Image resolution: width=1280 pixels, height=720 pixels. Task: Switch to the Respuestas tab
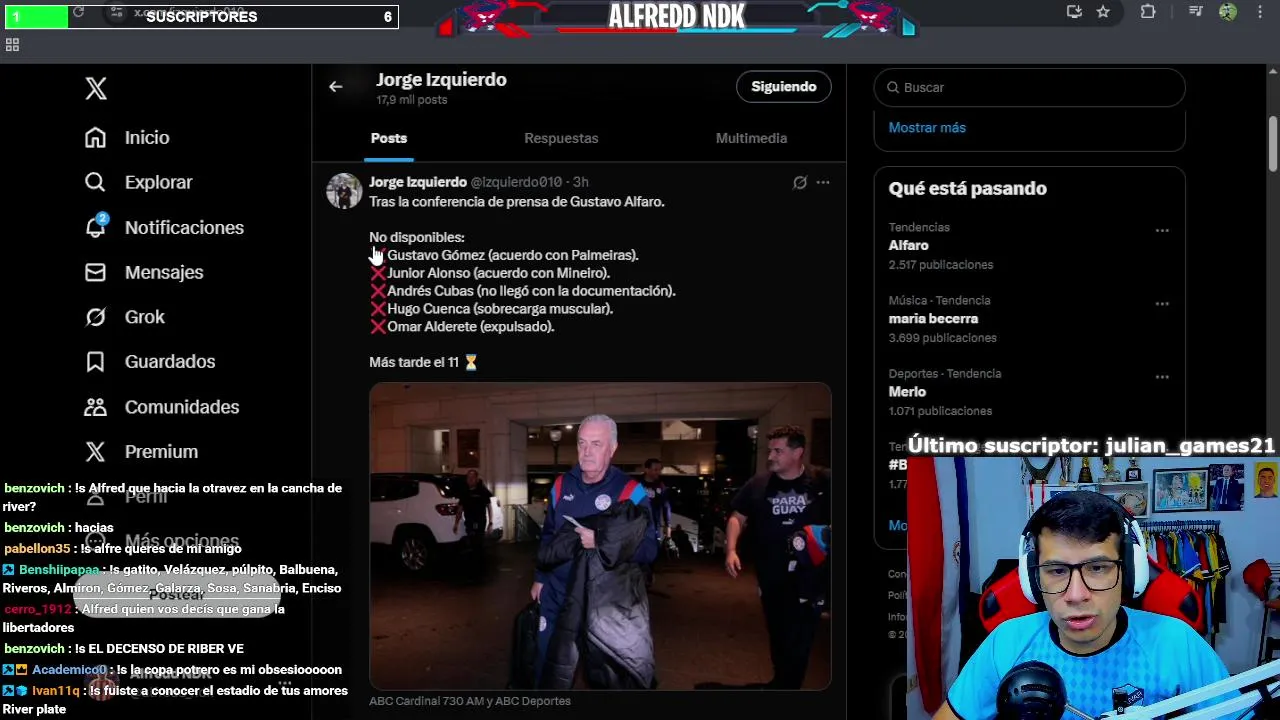click(561, 138)
